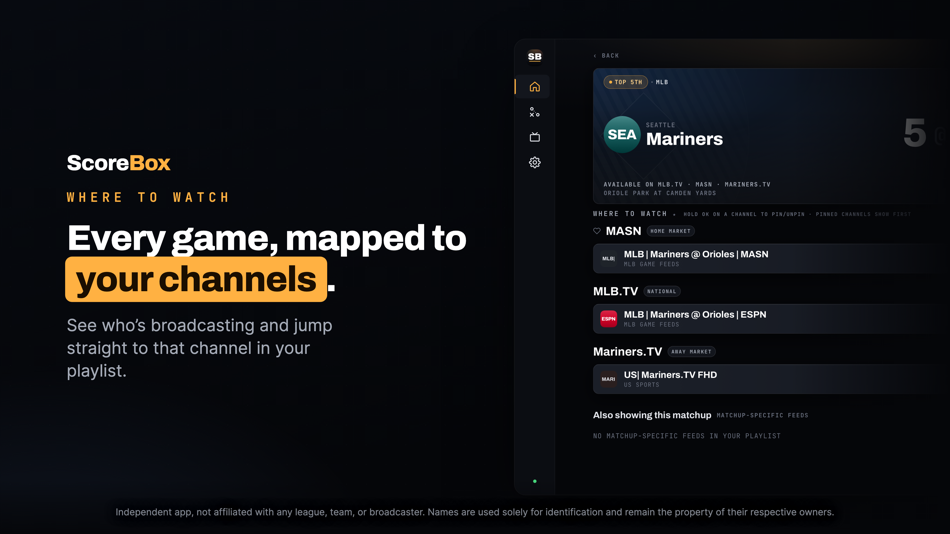Image resolution: width=950 pixels, height=534 pixels.
Task: Click the highlighted 'your channels' text
Action: coord(196,279)
